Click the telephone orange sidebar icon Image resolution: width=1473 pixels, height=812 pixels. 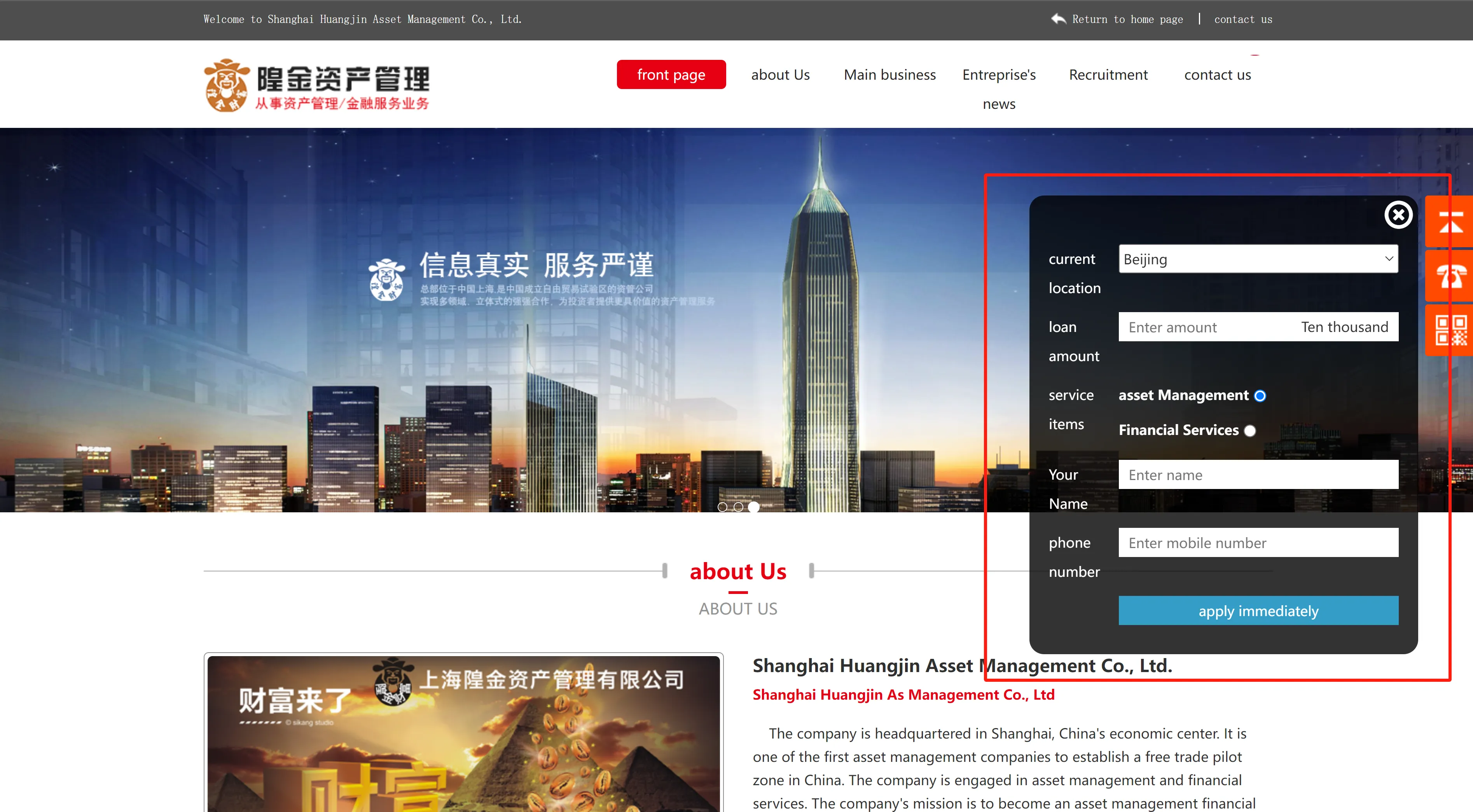[x=1450, y=276]
